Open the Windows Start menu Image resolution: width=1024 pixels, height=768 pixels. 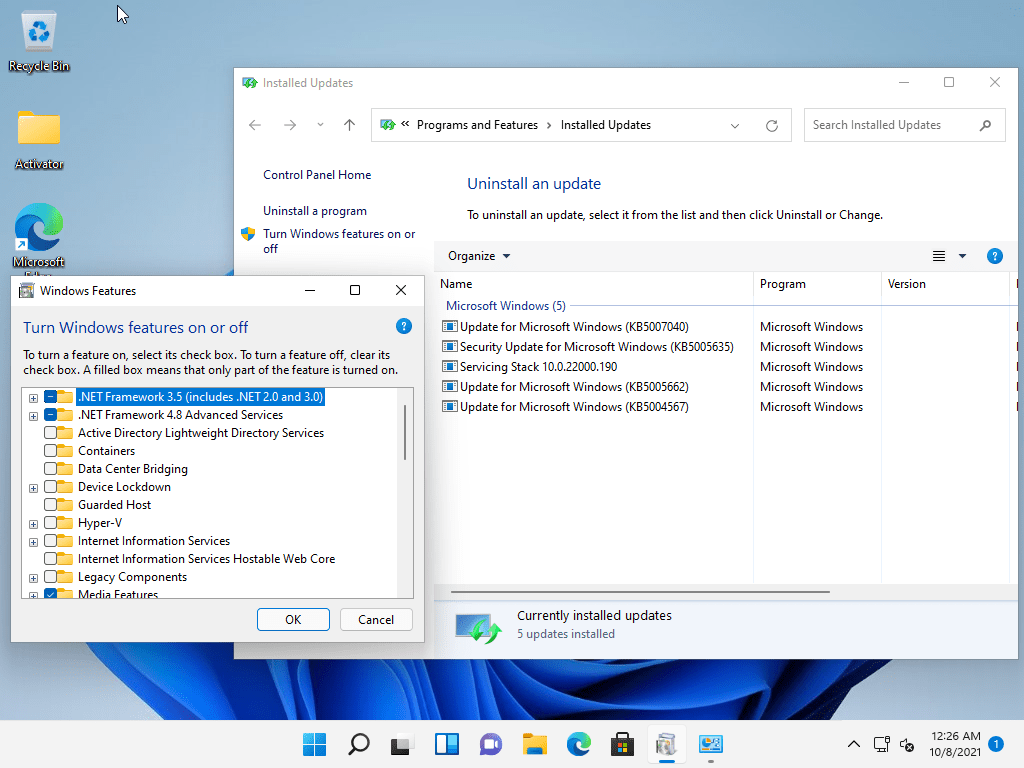point(314,744)
